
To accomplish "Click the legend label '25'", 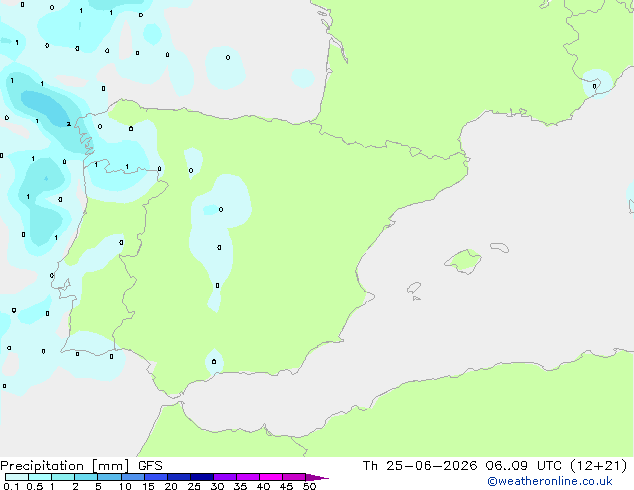I will 194,486.
